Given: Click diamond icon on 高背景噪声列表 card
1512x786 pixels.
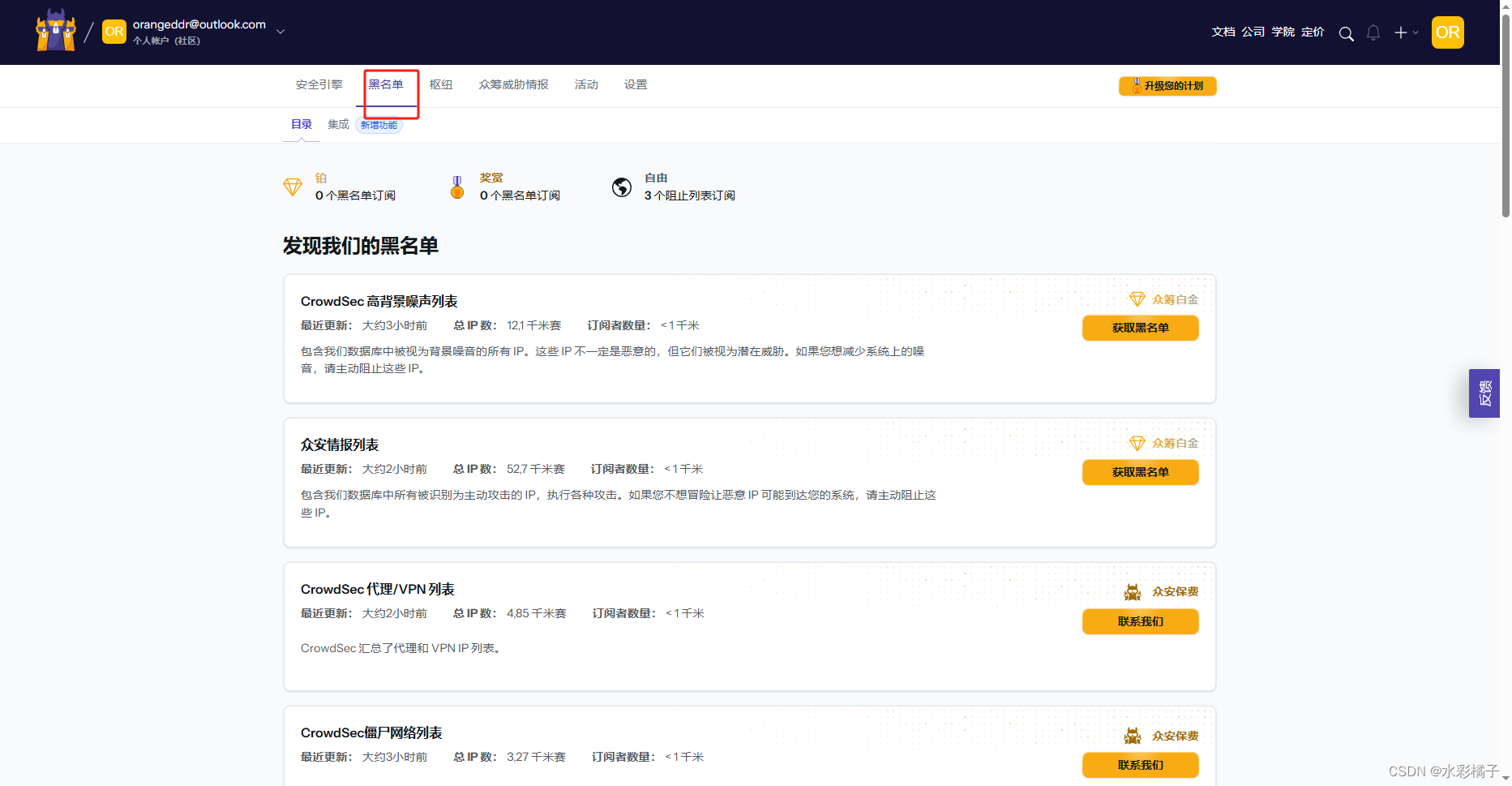Looking at the screenshot, I should coord(1137,299).
